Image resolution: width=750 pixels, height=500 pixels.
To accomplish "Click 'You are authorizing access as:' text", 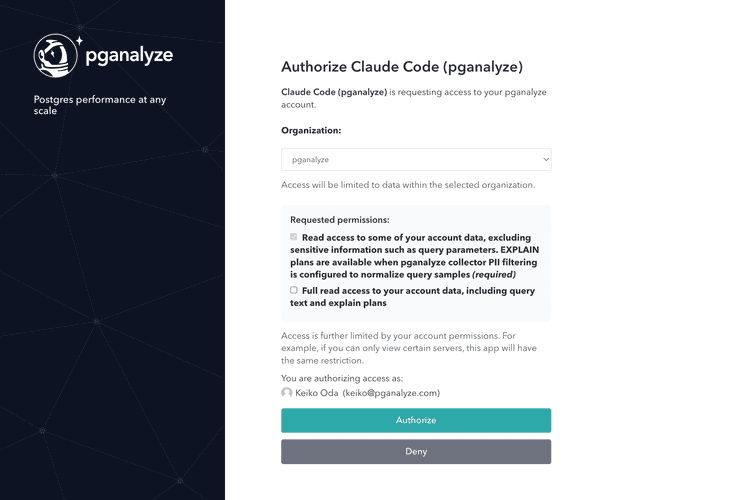I will pyautogui.click(x=342, y=378).
